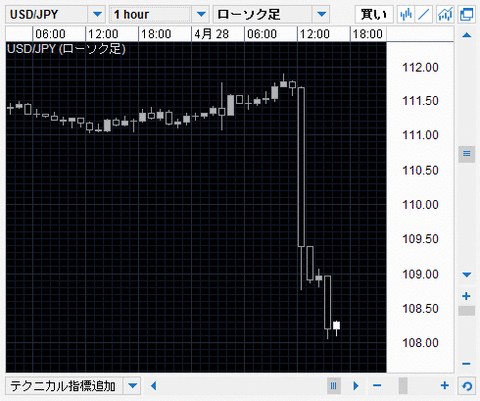Click the 110.00 price label

pyautogui.click(x=420, y=204)
